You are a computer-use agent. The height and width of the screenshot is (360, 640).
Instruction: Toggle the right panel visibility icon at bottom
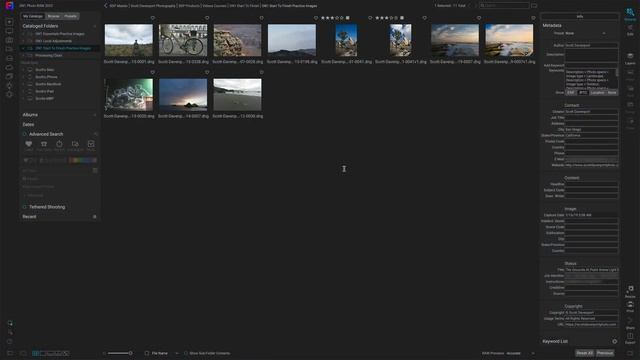[630, 353]
